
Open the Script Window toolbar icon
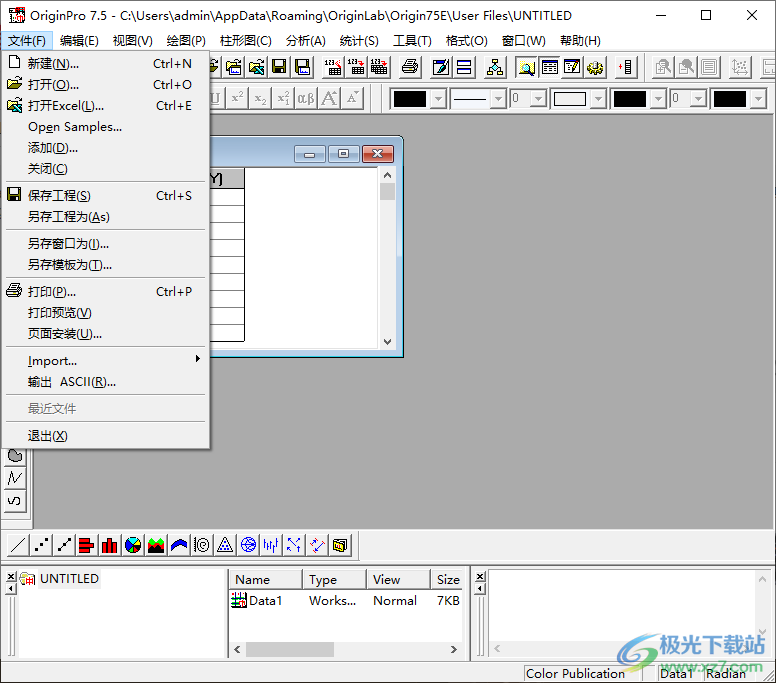[572, 67]
